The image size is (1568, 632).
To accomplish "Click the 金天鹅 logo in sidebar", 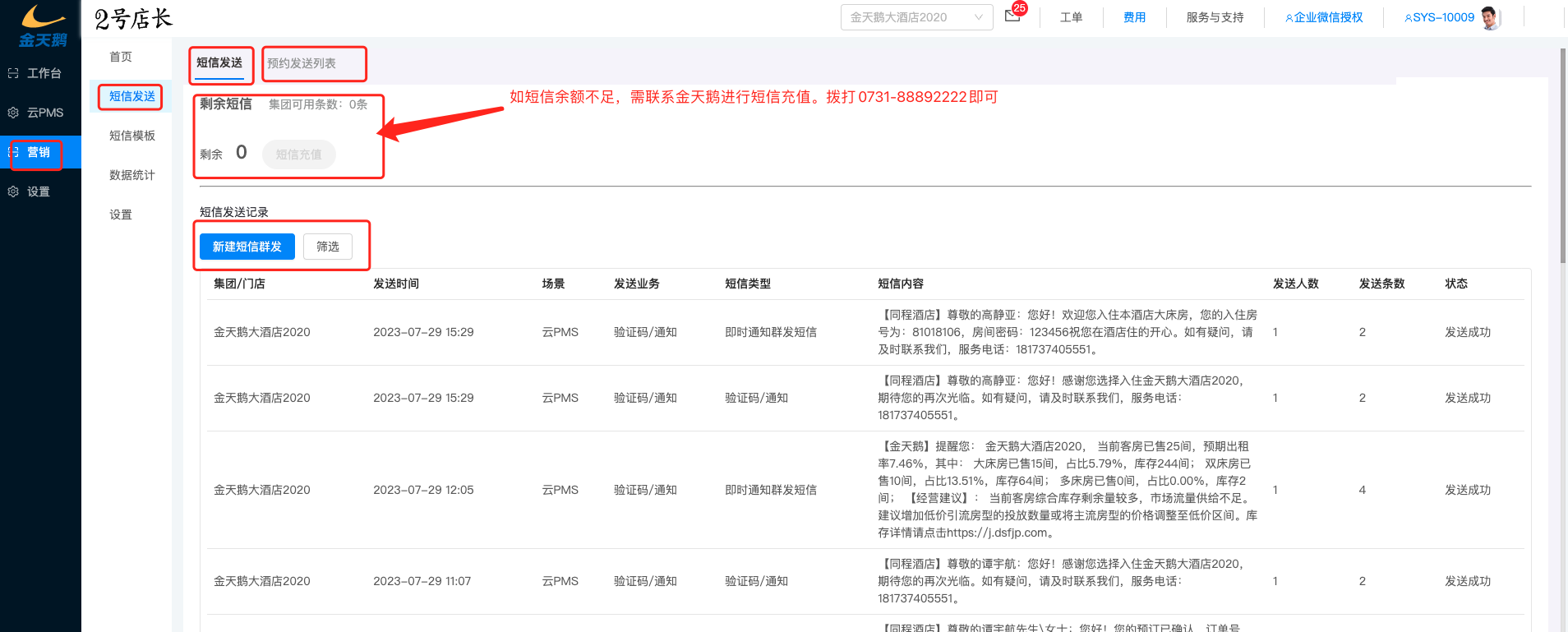I will click(43, 25).
